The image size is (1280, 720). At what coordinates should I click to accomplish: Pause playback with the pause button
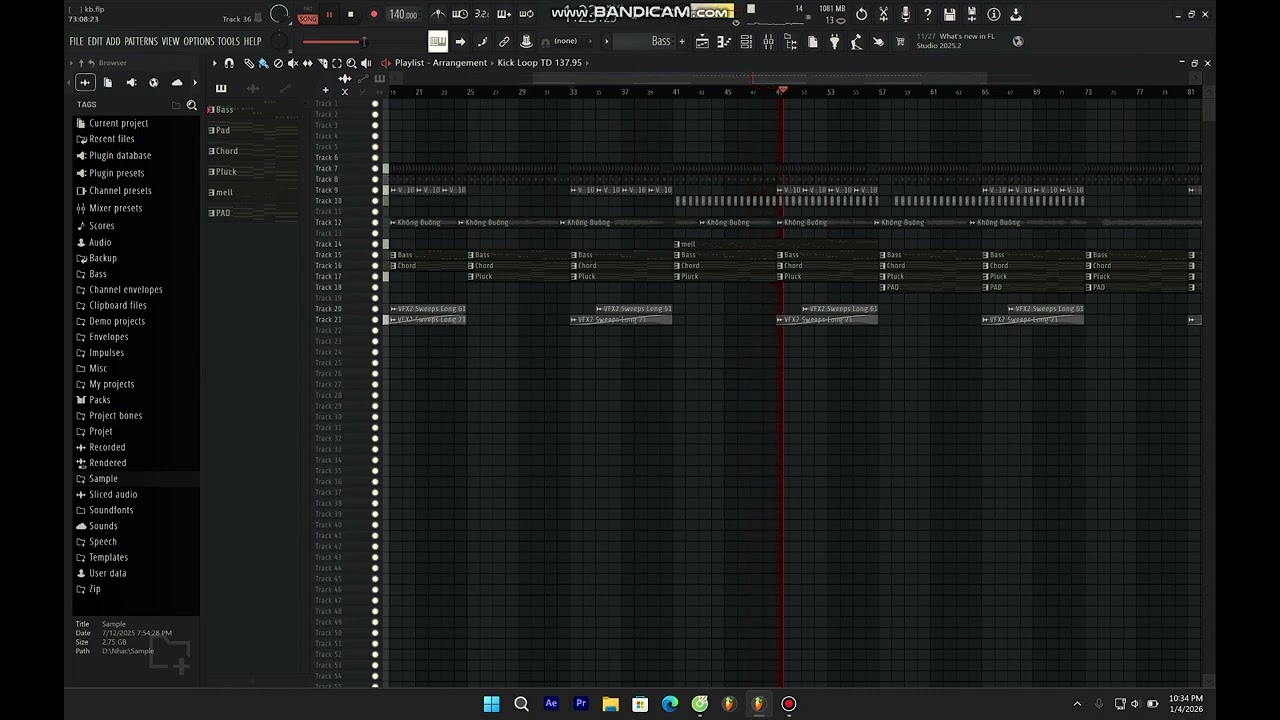[329, 14]
